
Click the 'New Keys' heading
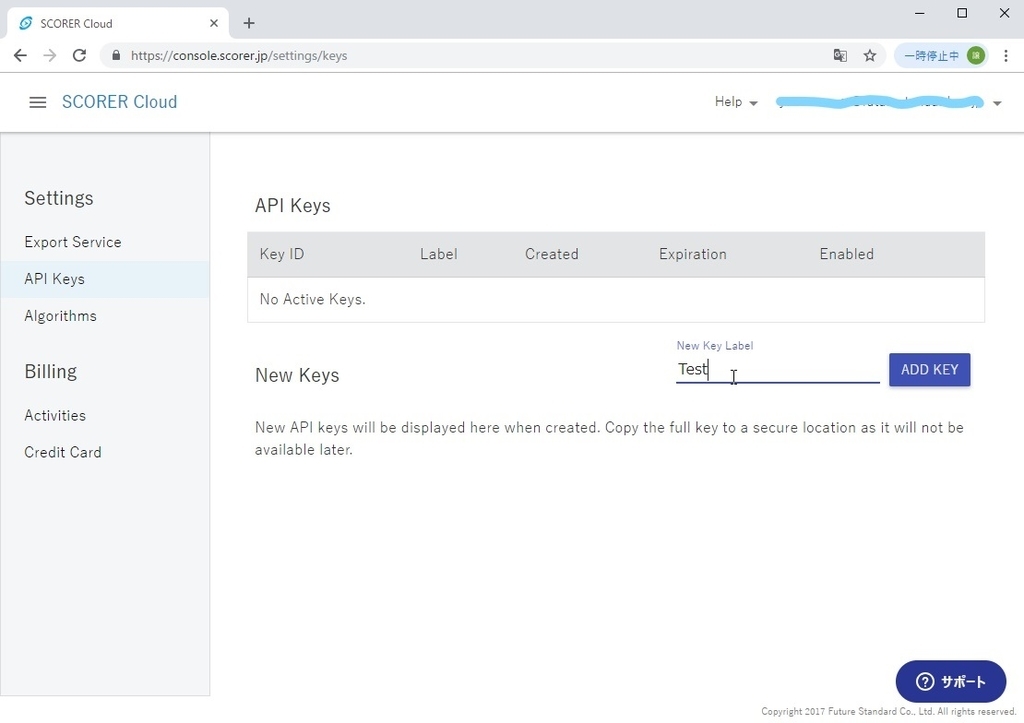click(297, 375)
